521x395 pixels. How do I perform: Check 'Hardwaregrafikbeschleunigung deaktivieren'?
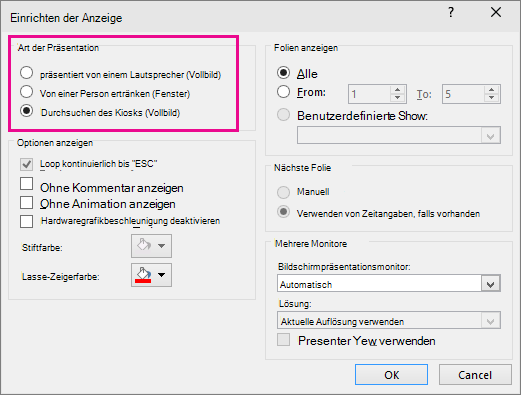(26, 221)
